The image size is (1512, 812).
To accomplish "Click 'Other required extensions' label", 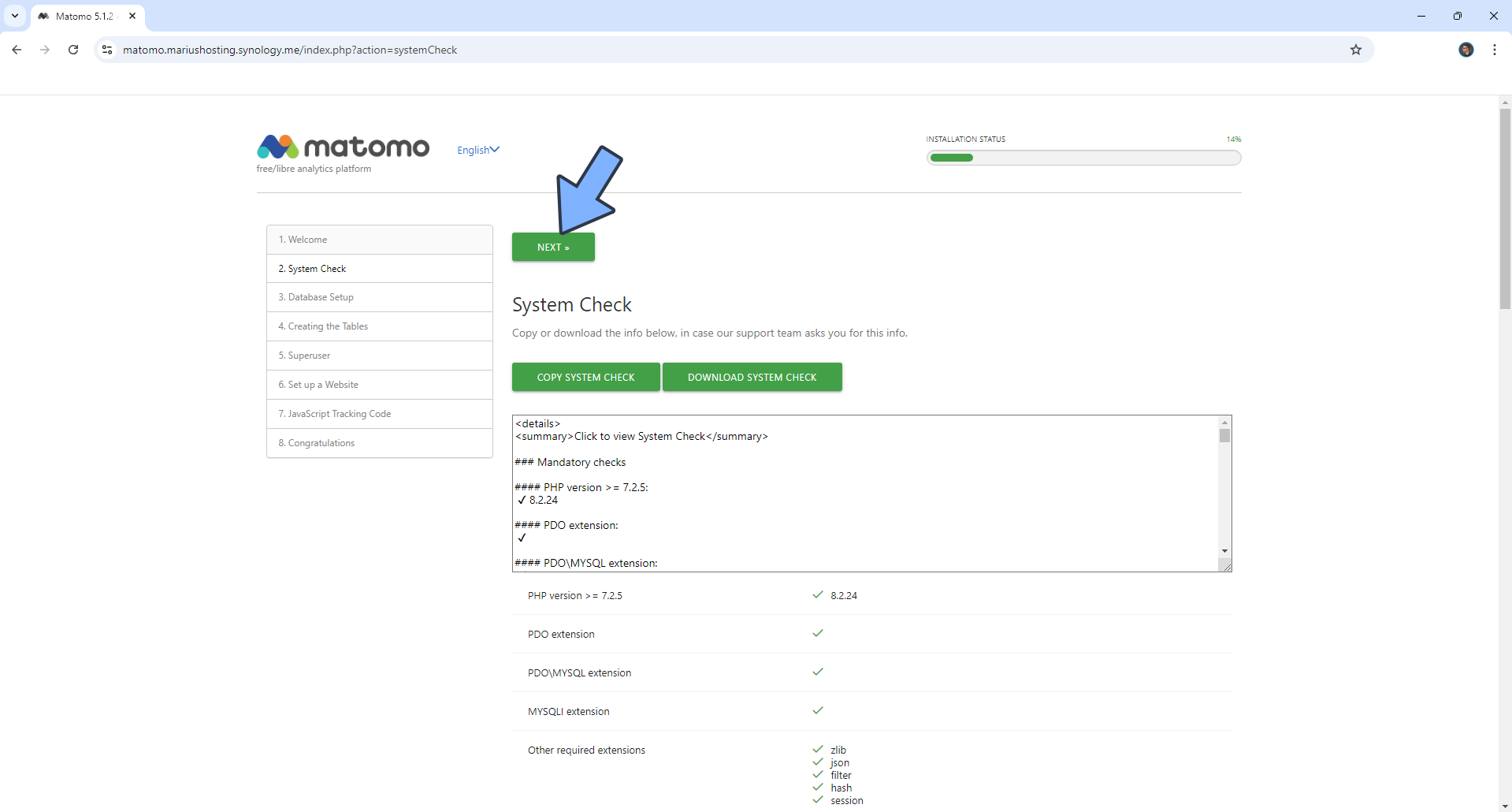I will (x=586, y=751).
